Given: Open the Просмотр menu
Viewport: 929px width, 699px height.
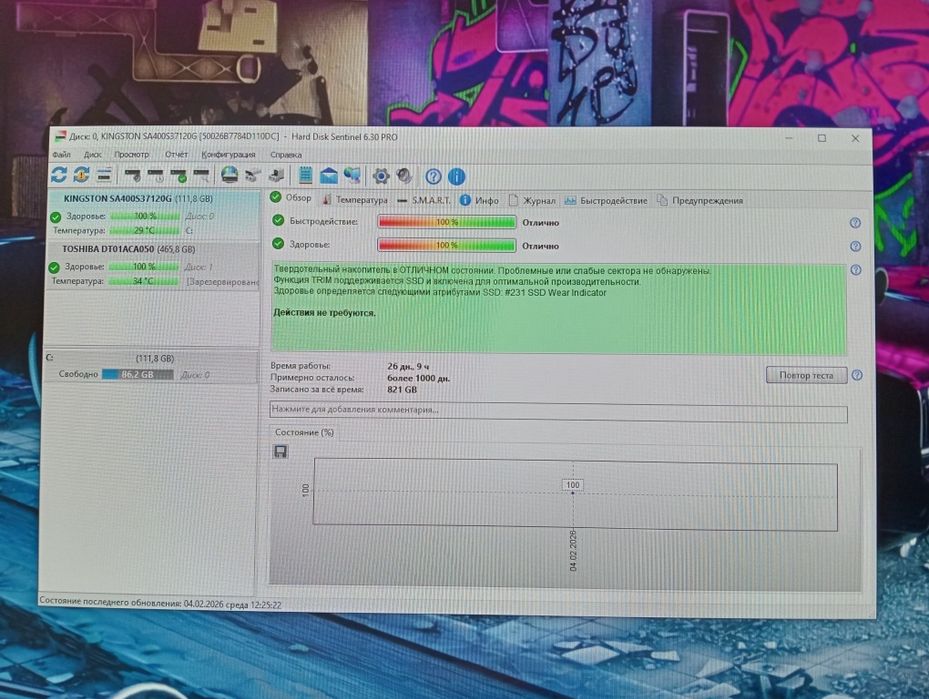Looking at the screenshot, I should point(132,155).
